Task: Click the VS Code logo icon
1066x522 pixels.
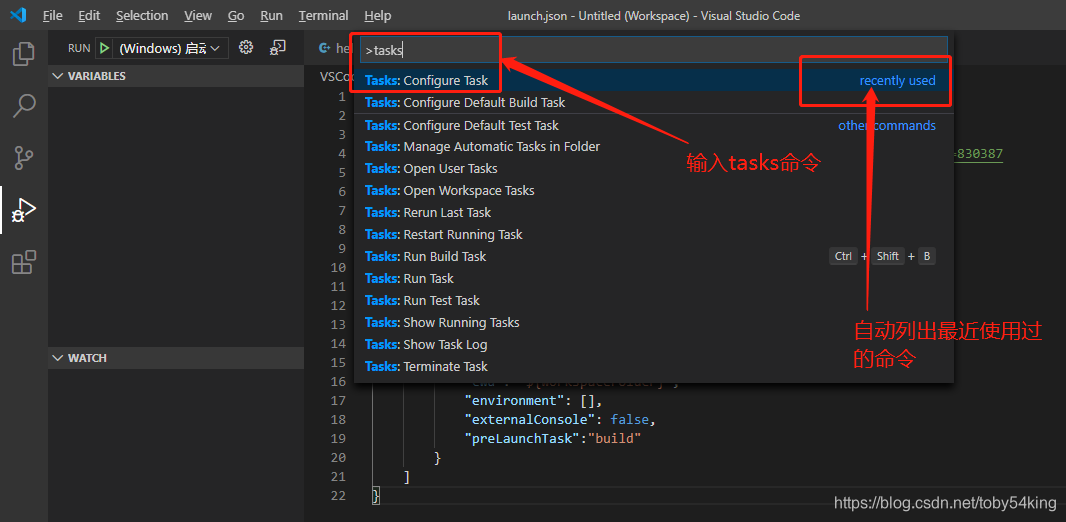Action: [x=18, y=15]
